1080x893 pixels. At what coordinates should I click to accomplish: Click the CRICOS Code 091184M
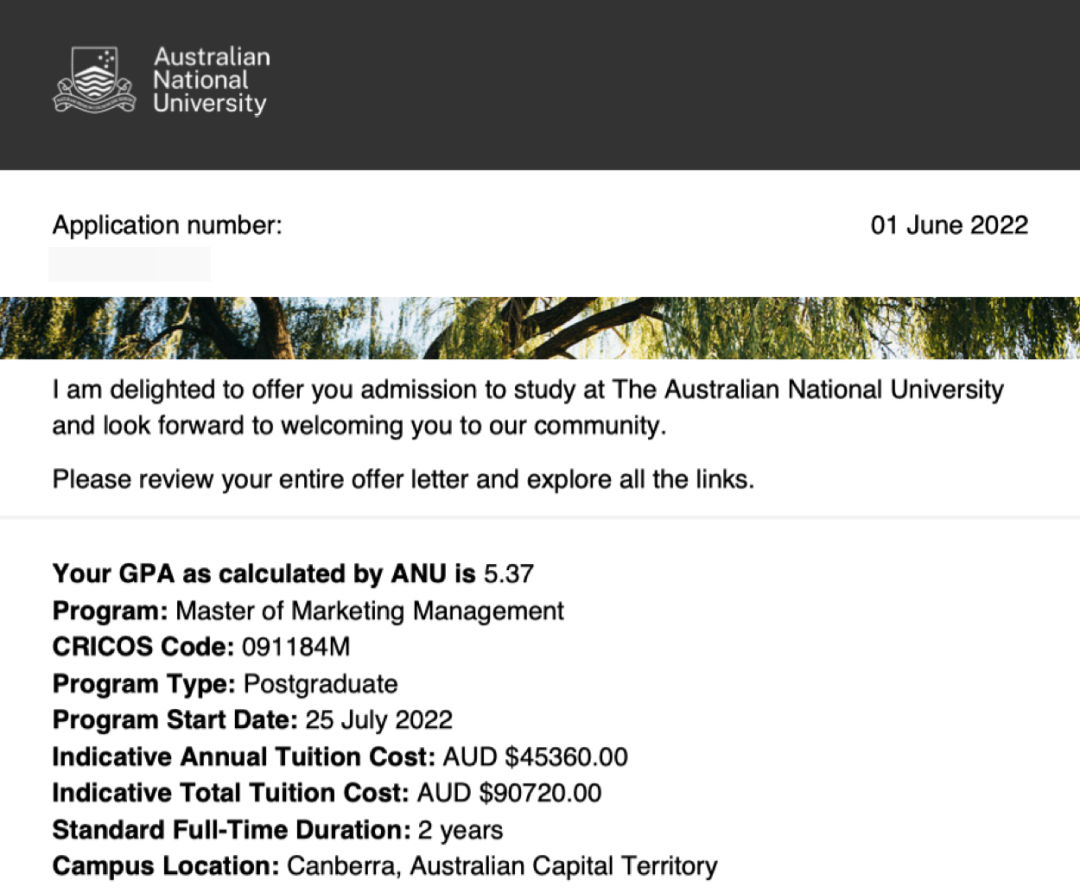296,647
